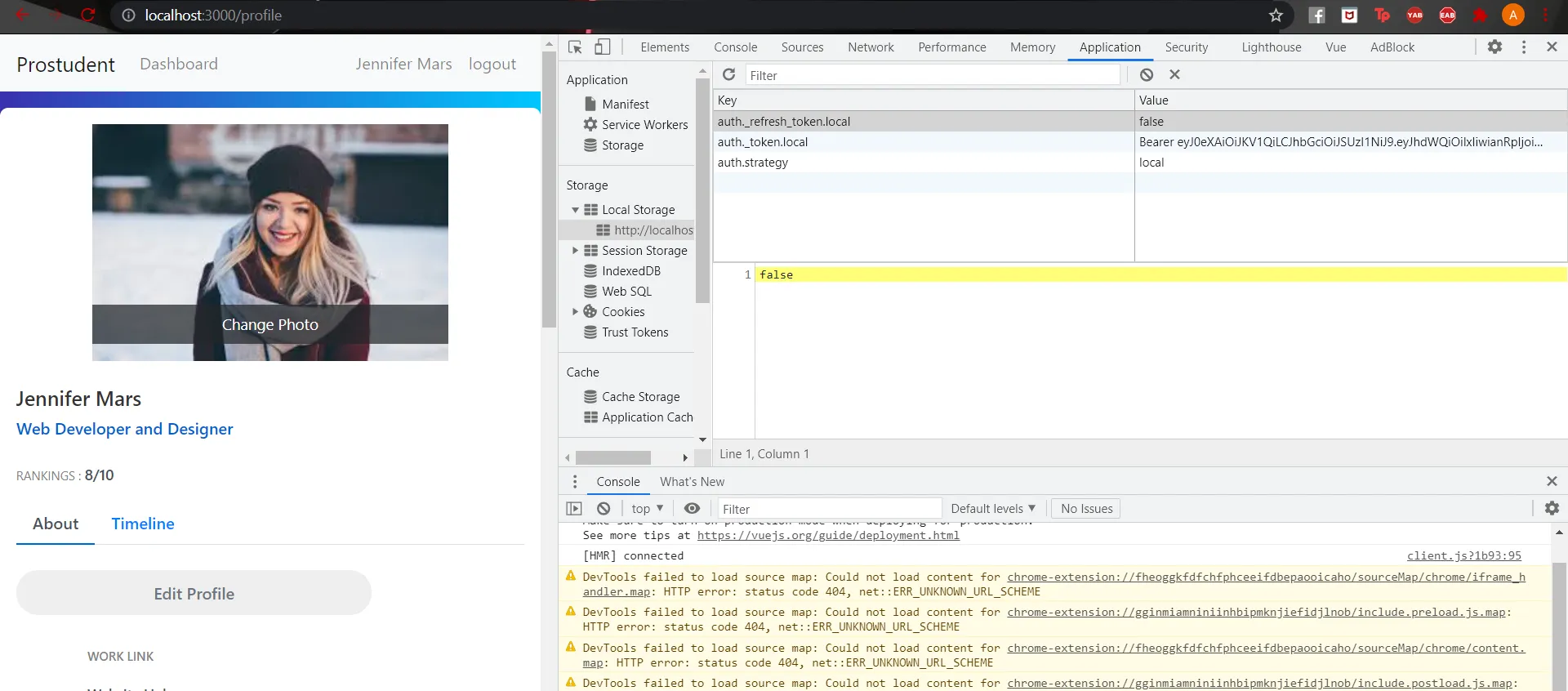Collapse the Local Storage tree
Viewport: 1568px width, 691px height.
pyautogui.click(x=575, y=210)
